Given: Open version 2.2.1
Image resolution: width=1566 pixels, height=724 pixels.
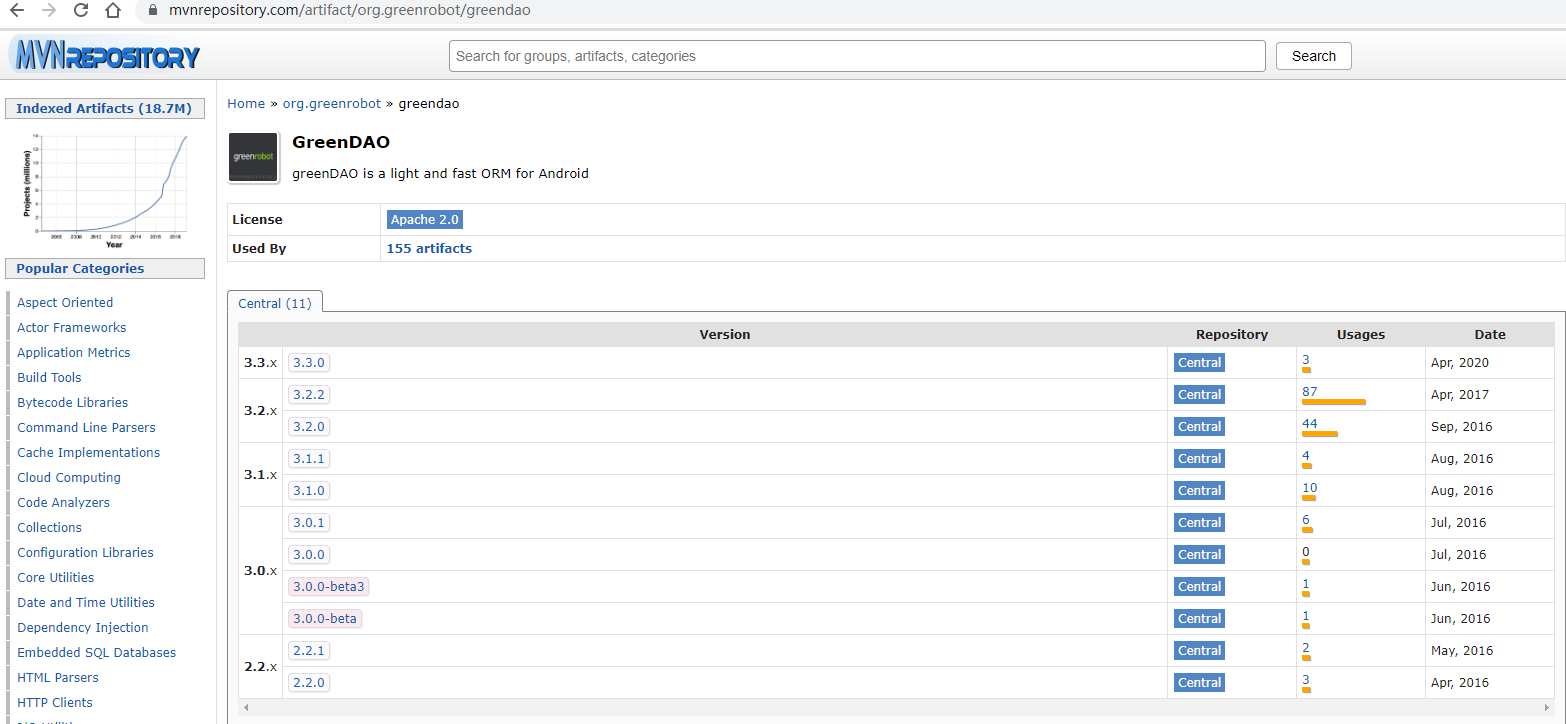Looking at the screenshot, I should pos(309,650).
